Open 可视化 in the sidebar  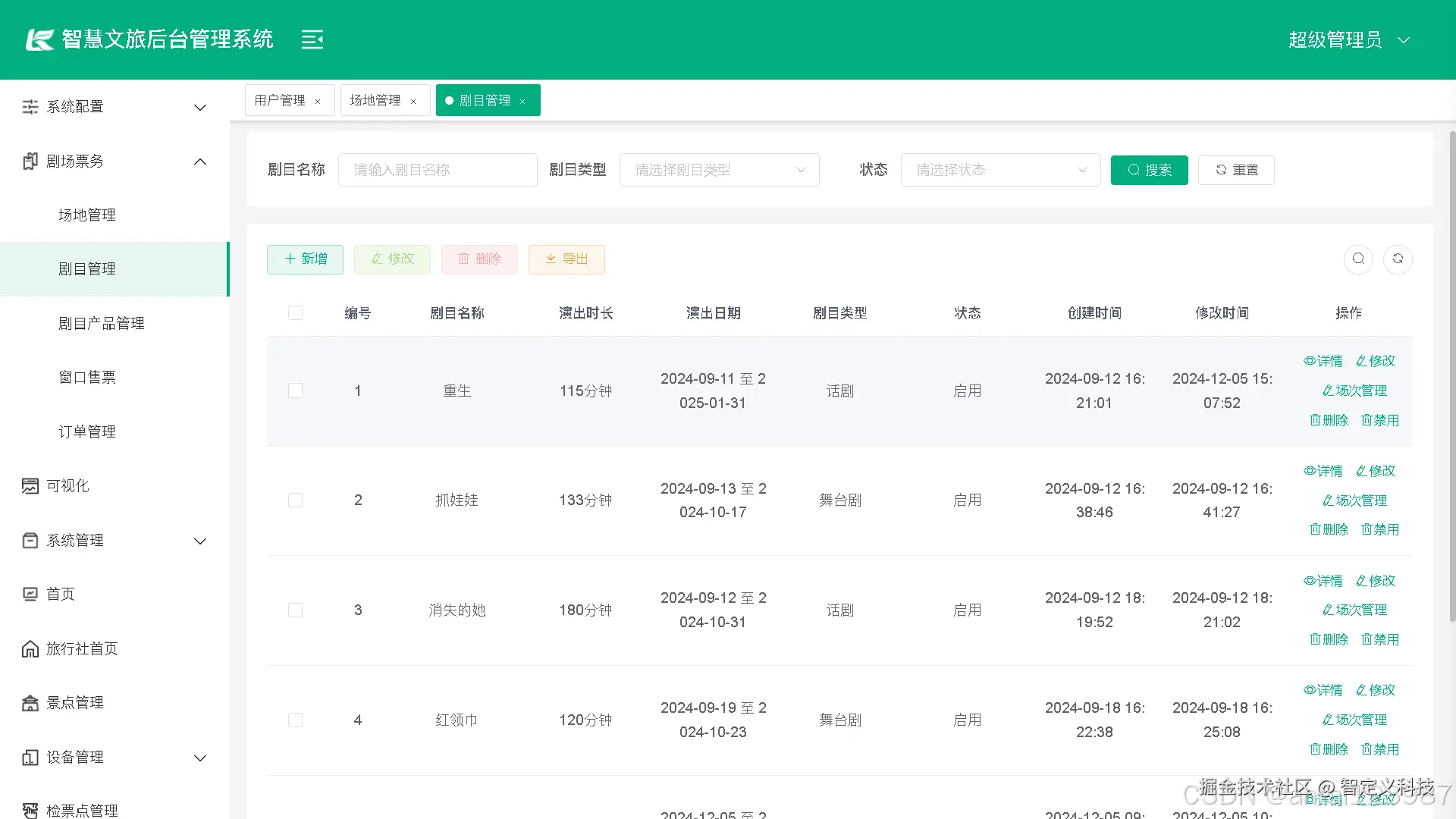click(67, 486)
